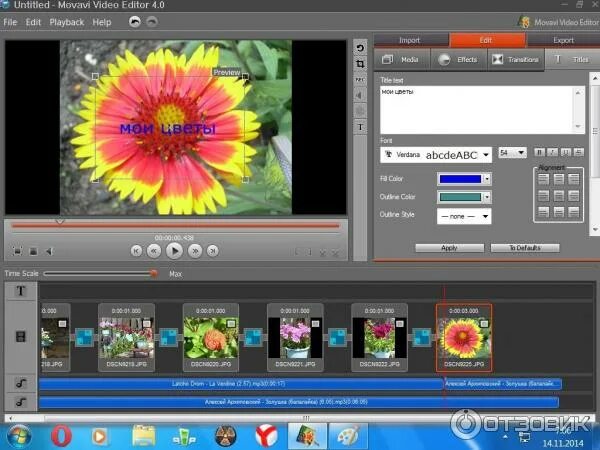
Task: Click the small square icon on DSCN9220.JPG clip
Action: (x=231, y=324)
